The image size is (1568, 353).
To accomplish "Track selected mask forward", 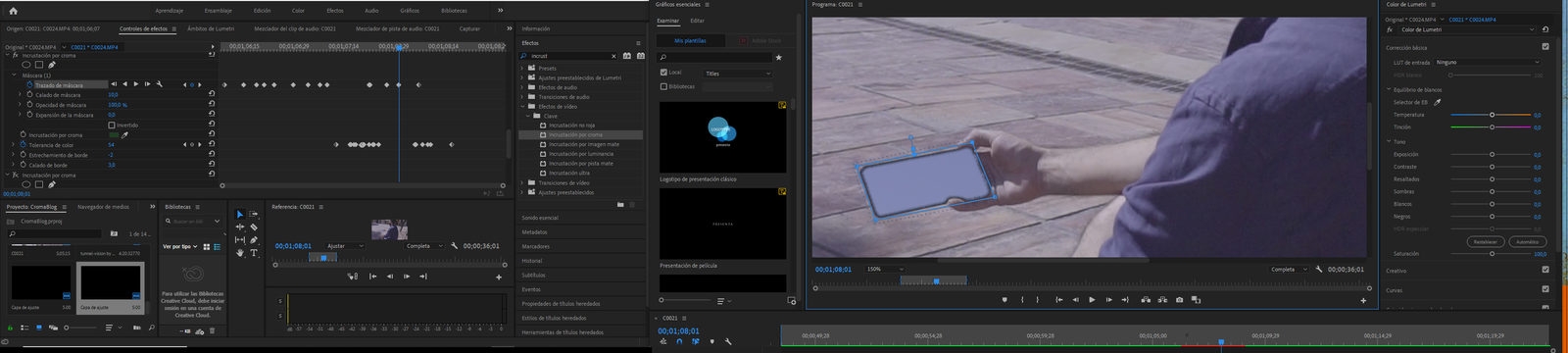I will tap(135, 84).
